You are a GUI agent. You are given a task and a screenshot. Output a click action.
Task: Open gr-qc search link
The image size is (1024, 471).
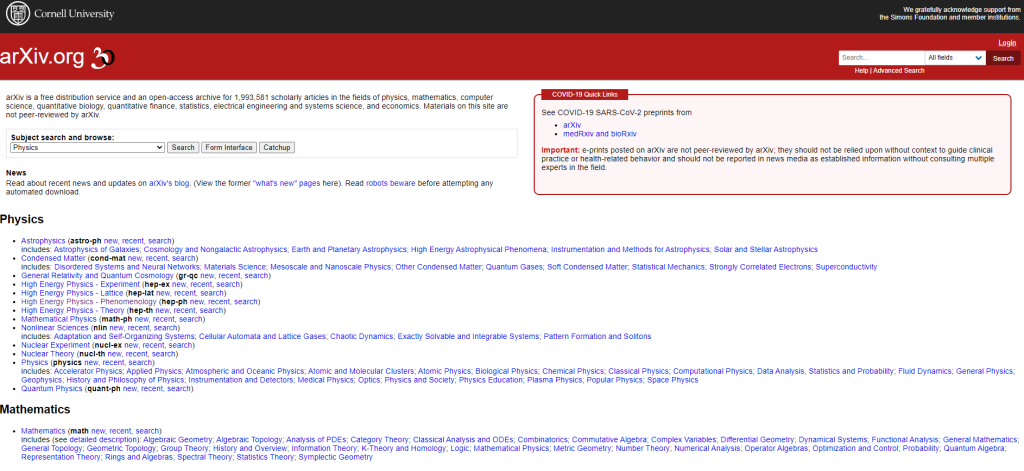pyautogui.click(x=257, y=276)
